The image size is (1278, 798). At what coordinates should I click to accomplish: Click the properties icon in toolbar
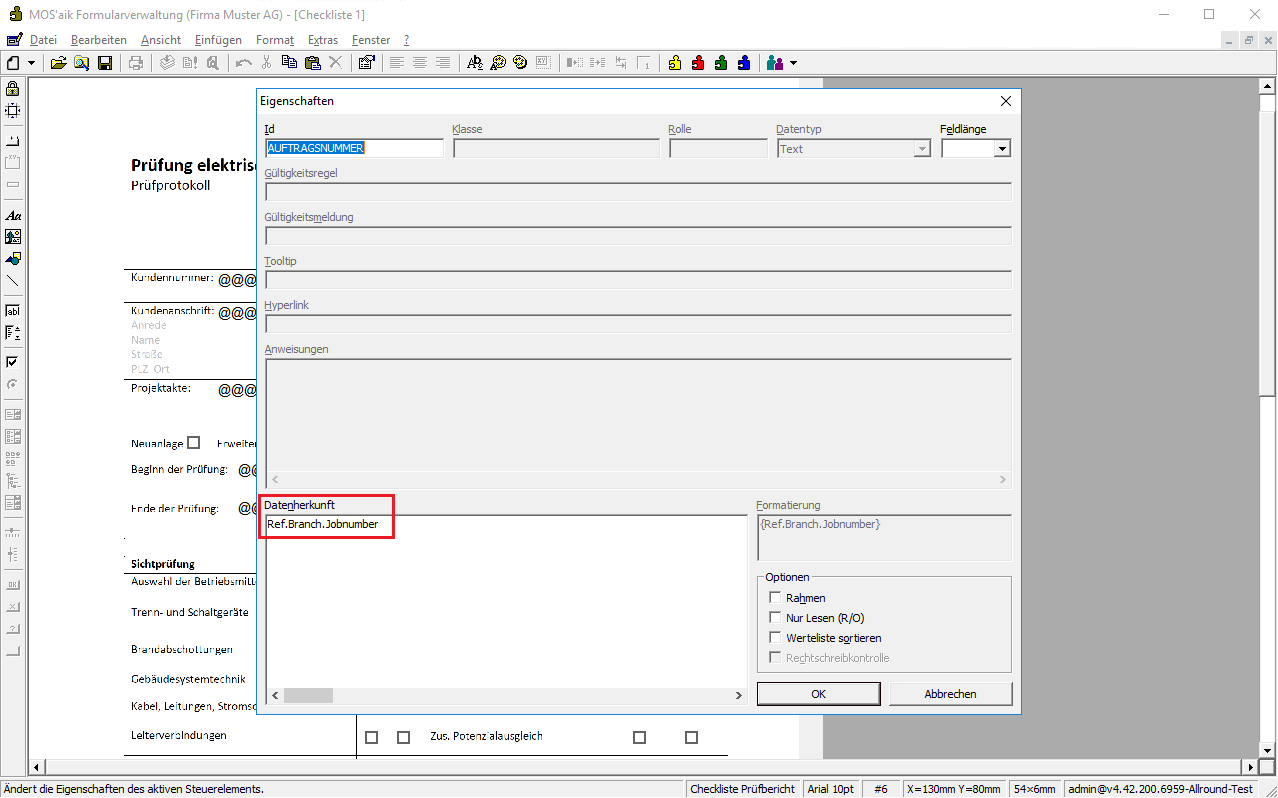366,63
